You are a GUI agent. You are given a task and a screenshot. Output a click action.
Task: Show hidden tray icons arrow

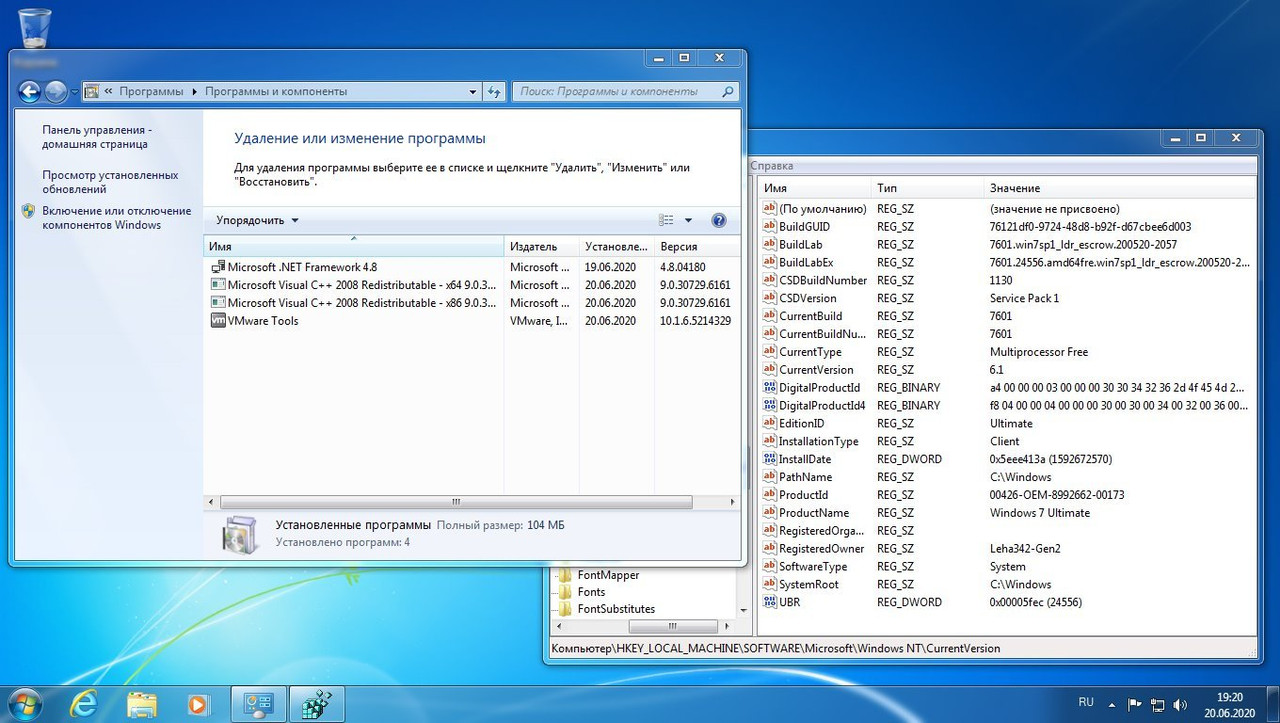(1114, 704)
